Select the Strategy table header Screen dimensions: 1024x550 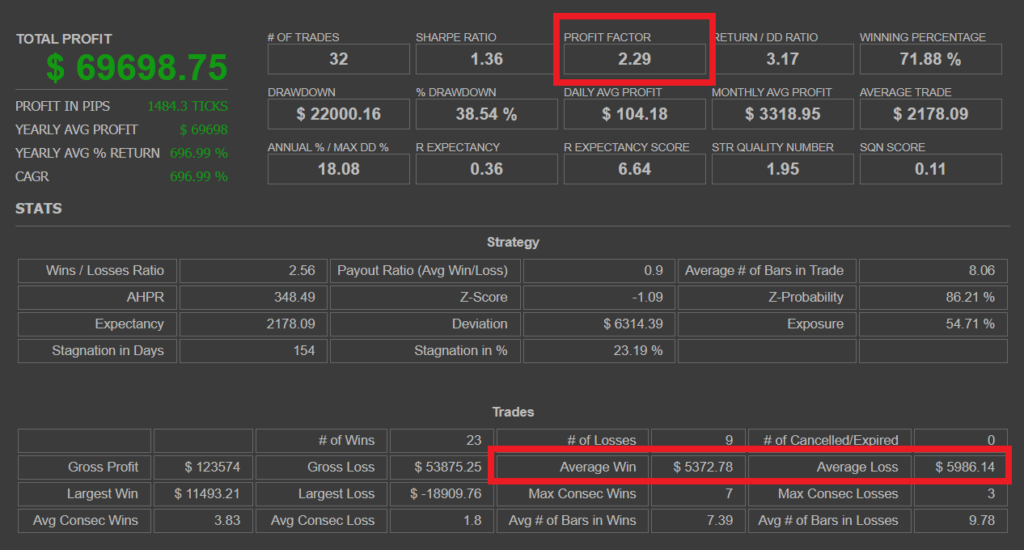(x=512, y=242)
